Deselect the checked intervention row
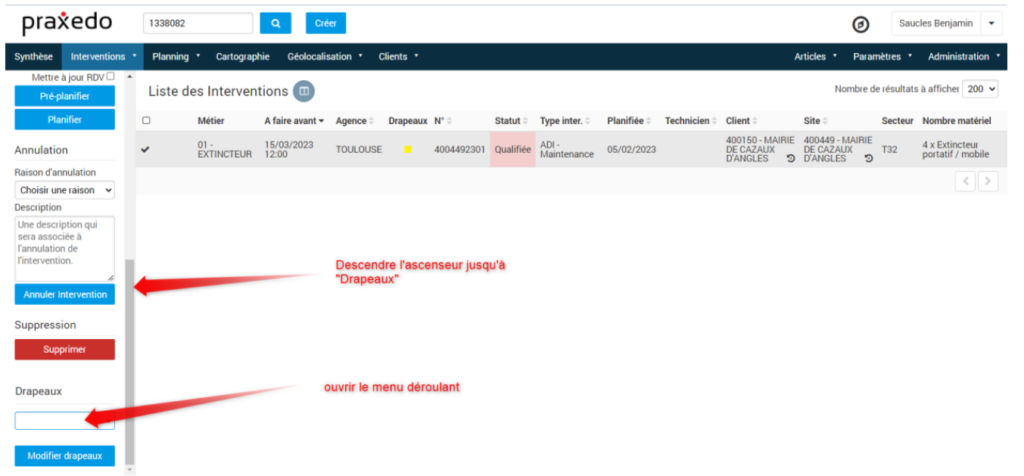The width and height of the screenshot is (1024, 476). tap(146, 150)
